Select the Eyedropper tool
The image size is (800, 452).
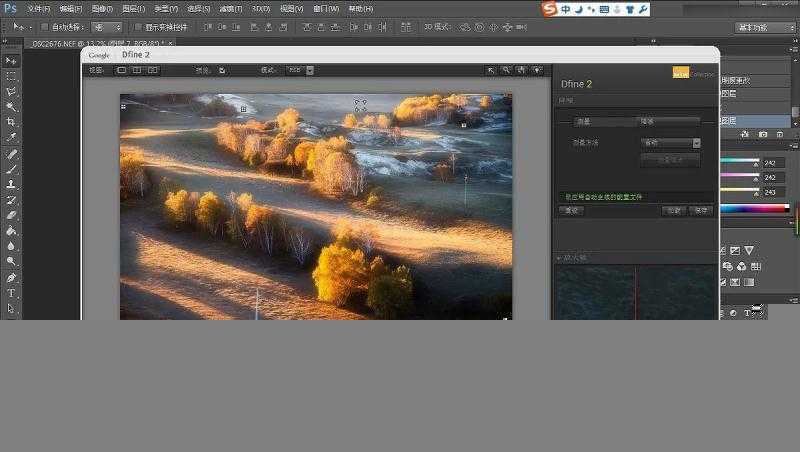click(x=11, y=137)
